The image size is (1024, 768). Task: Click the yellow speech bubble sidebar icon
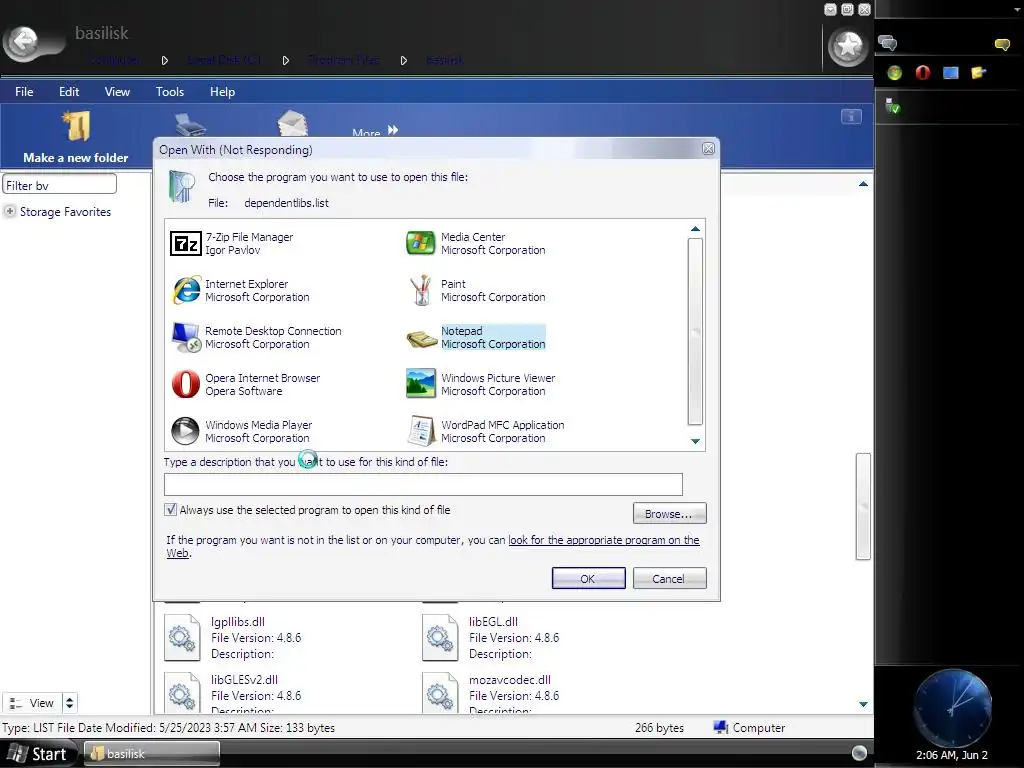coord(1002,44)
